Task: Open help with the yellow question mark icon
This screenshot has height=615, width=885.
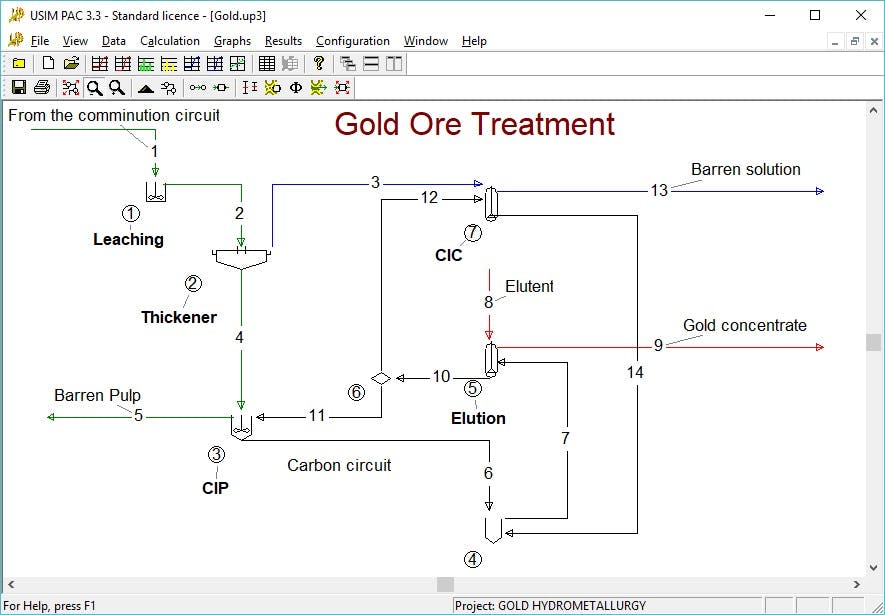Action: coord(319,63)
